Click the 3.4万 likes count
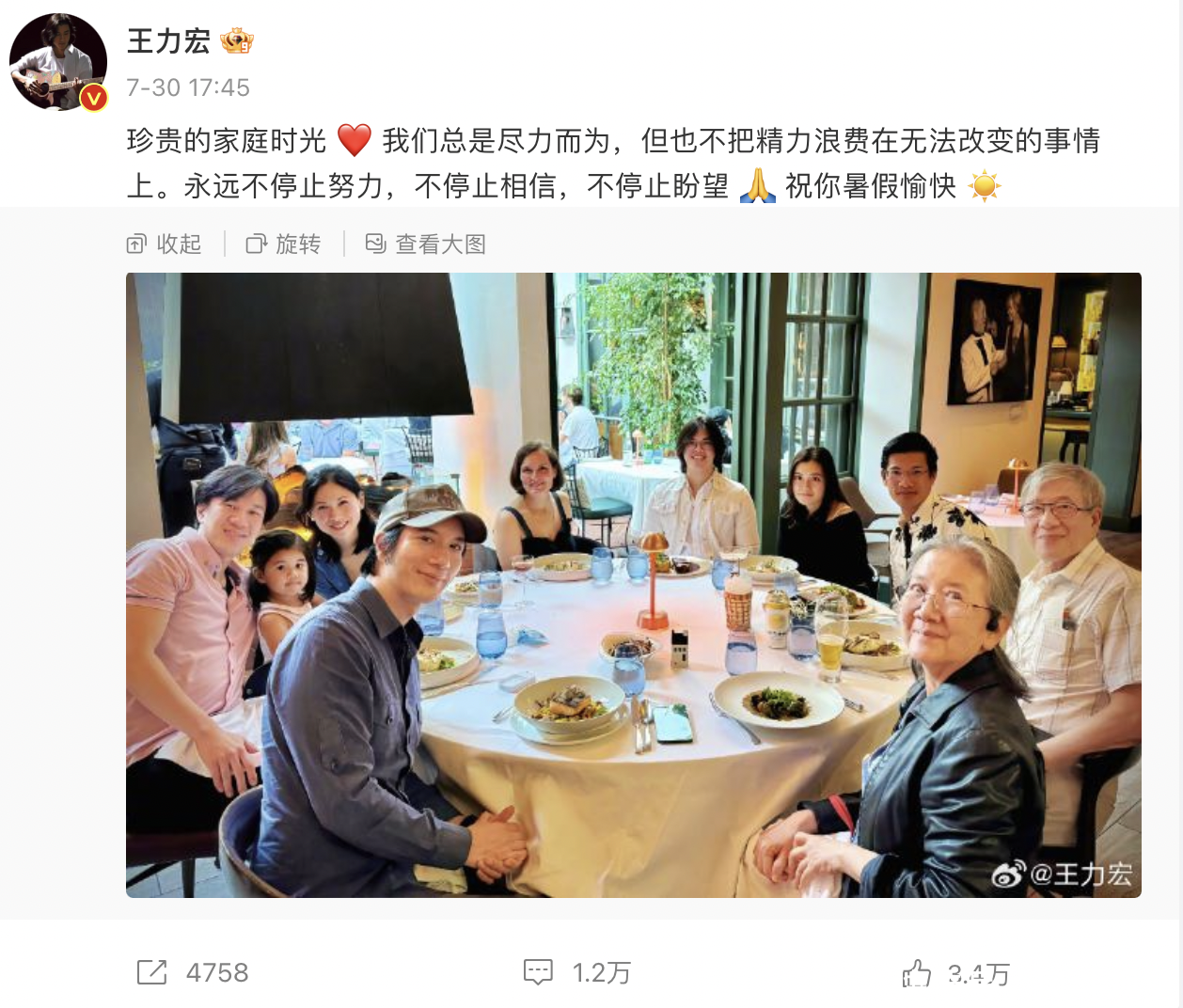Screen dimensions: 1183x1008 coord(978,974)
